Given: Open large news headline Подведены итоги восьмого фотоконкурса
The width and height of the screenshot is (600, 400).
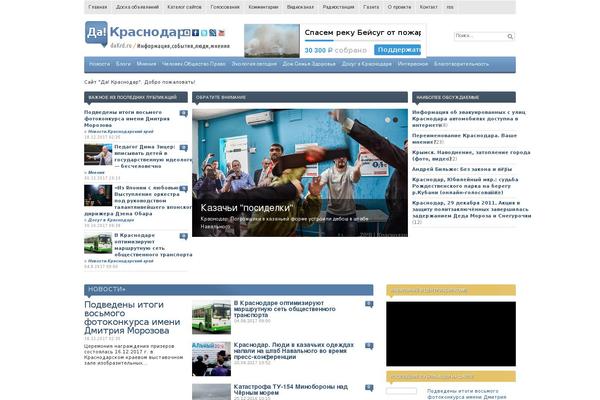Looking at the screenshot, I should (x=132, y=318).
